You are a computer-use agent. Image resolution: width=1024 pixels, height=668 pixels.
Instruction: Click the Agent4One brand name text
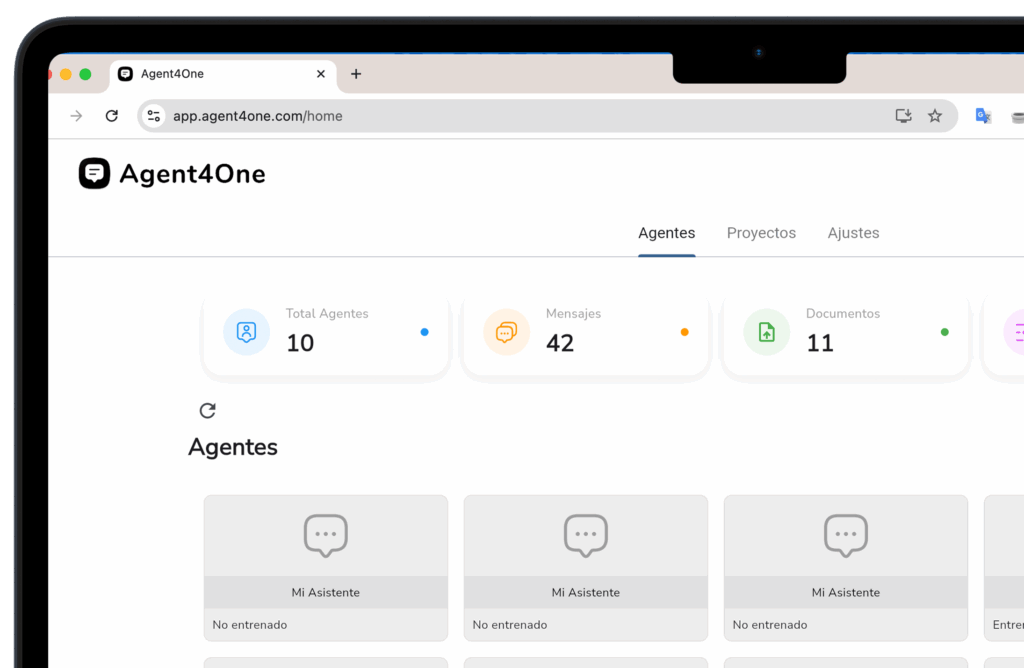[193, 174]
